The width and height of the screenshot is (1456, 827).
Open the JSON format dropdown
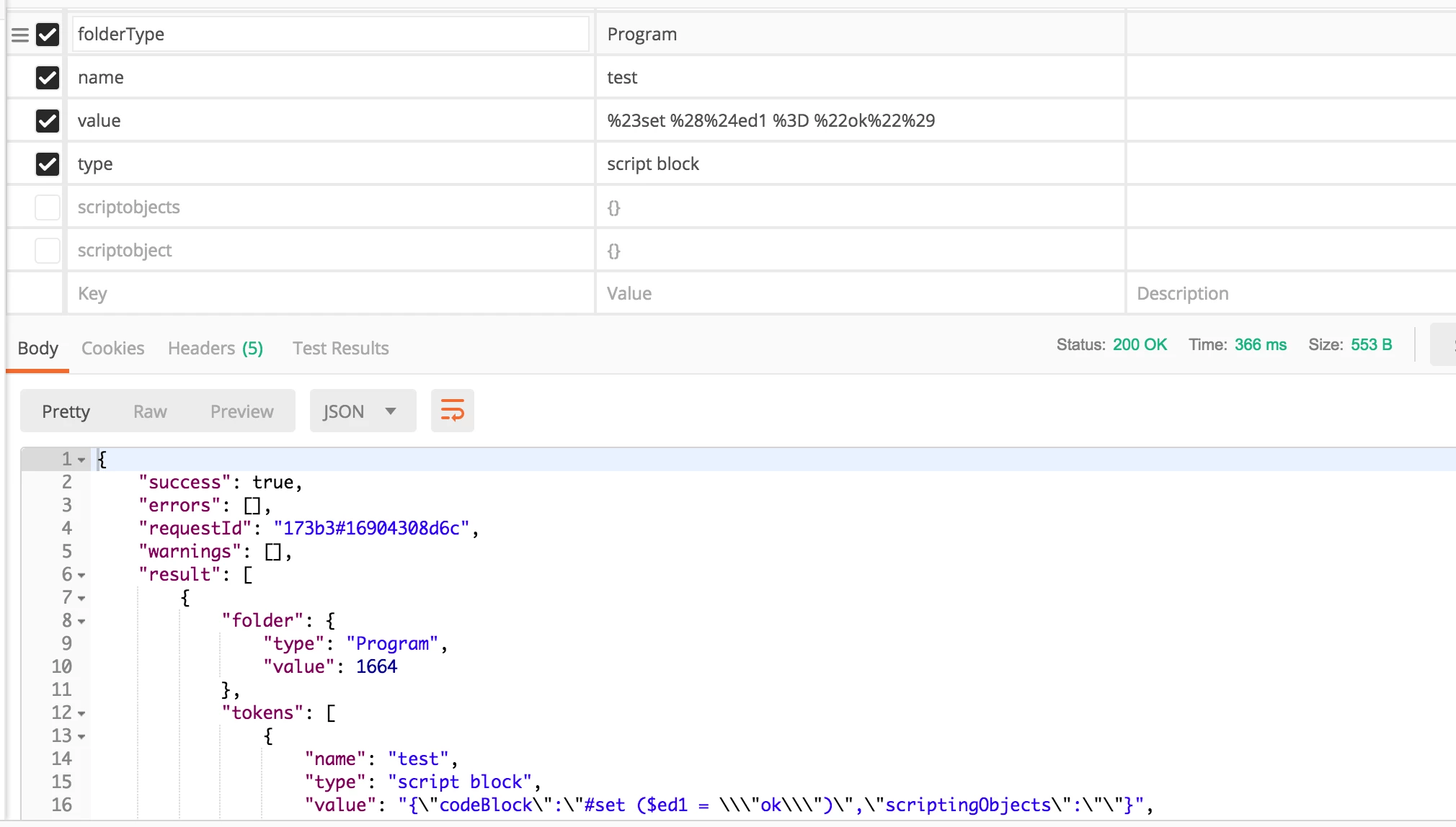(362, 411)
